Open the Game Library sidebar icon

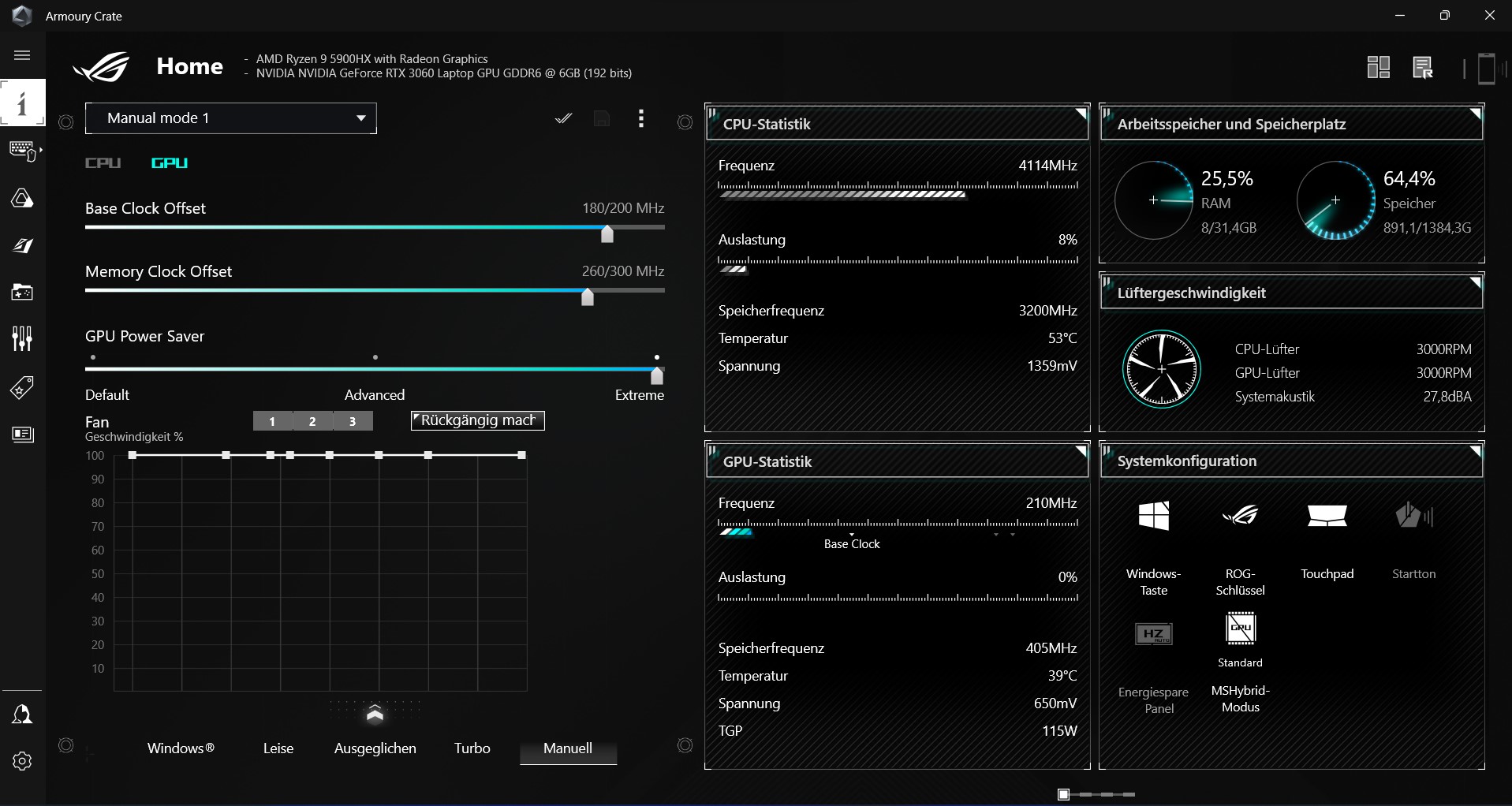(x=22, y=293)
